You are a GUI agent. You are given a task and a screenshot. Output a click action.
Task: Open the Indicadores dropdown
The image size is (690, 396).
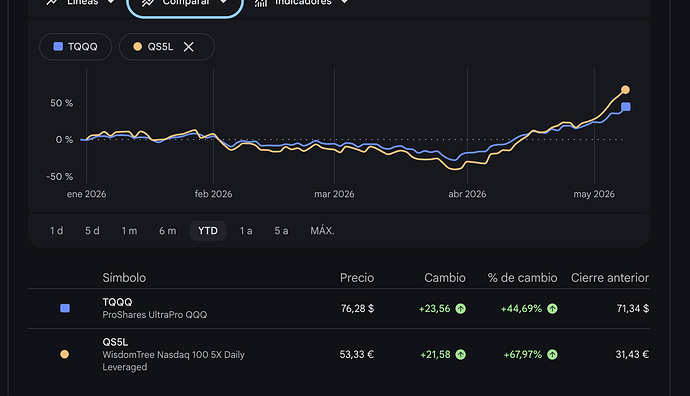click(302, 3)
